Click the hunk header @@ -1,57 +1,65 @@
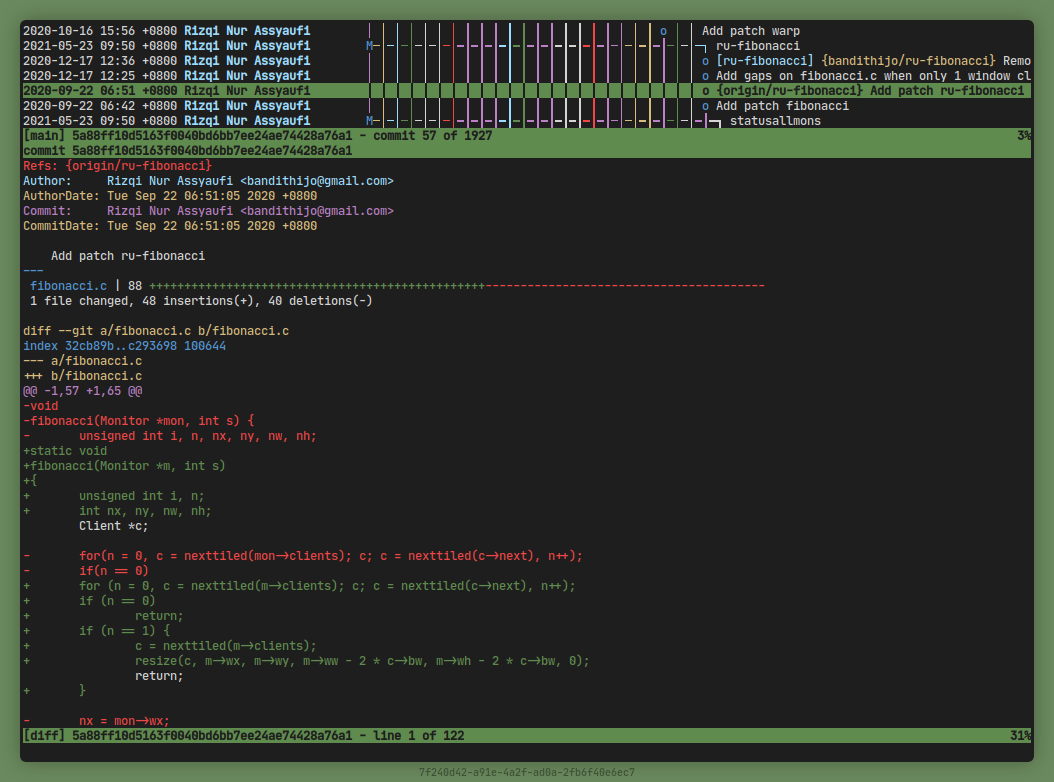The image size is (1054, 782). 82,391
